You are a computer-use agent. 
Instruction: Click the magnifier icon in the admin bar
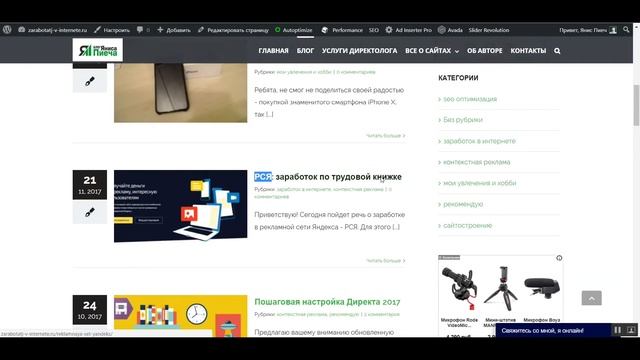[626, 29]
